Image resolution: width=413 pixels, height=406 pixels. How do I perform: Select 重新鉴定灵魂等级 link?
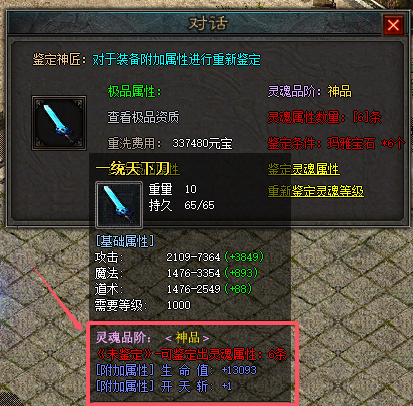coord(316,191)
